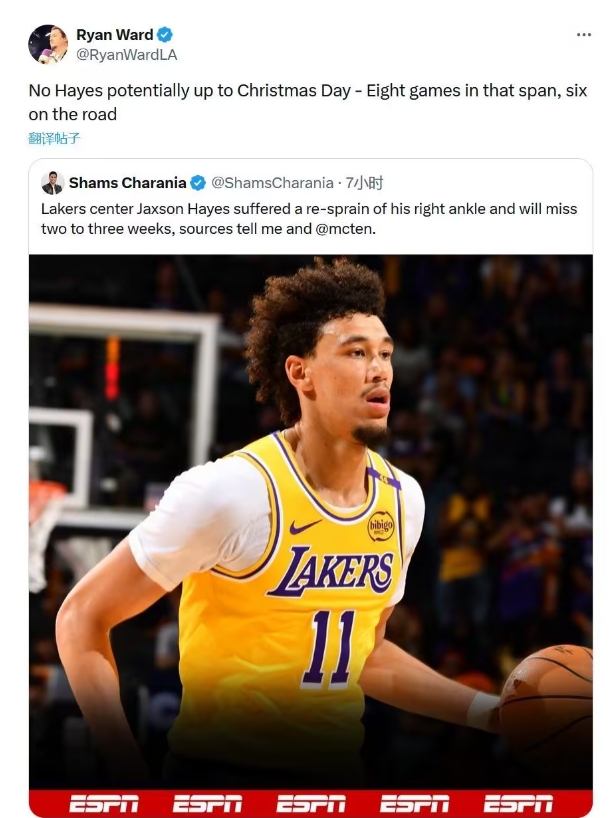Click the verified badge beside Ryan Ward
Screen dimensions: 613x818
tap(165, 35)
